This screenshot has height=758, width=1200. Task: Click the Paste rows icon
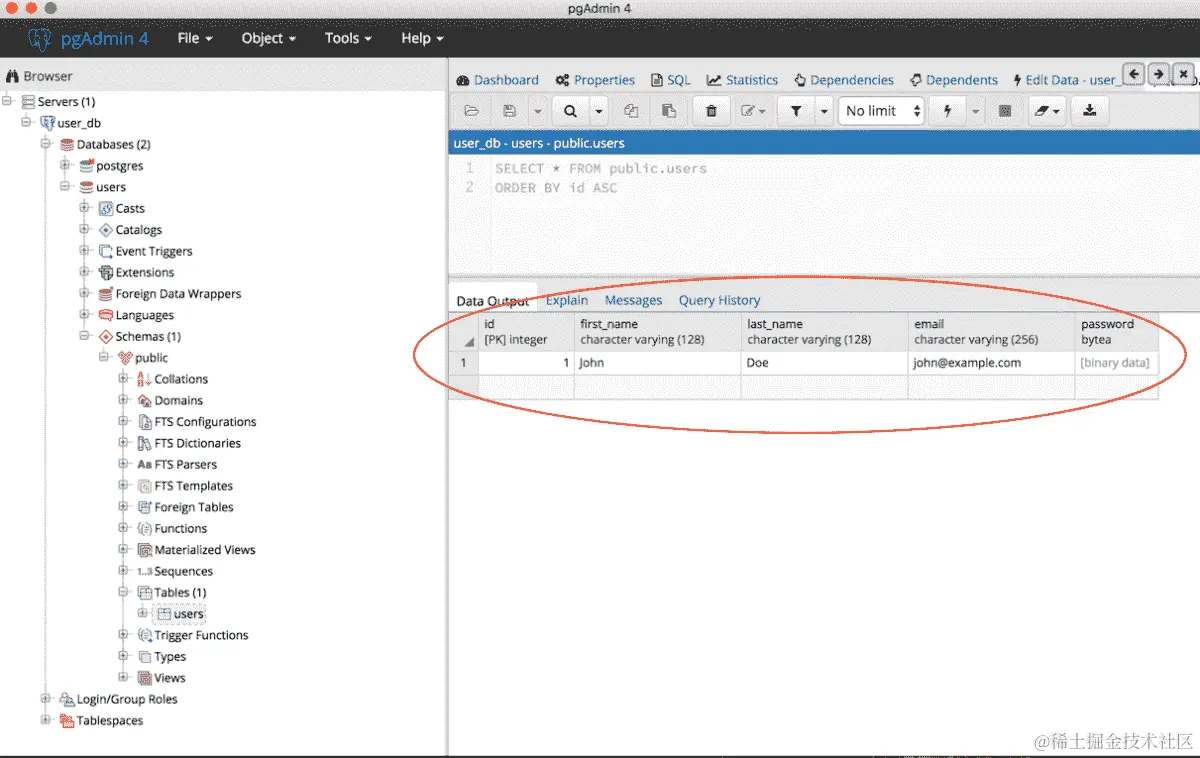point(669,111)
